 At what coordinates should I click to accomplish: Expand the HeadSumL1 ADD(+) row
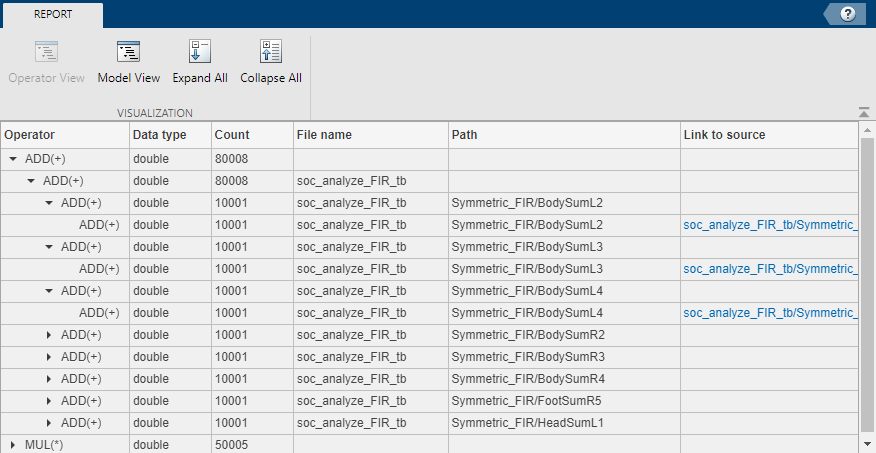(49, 423)
